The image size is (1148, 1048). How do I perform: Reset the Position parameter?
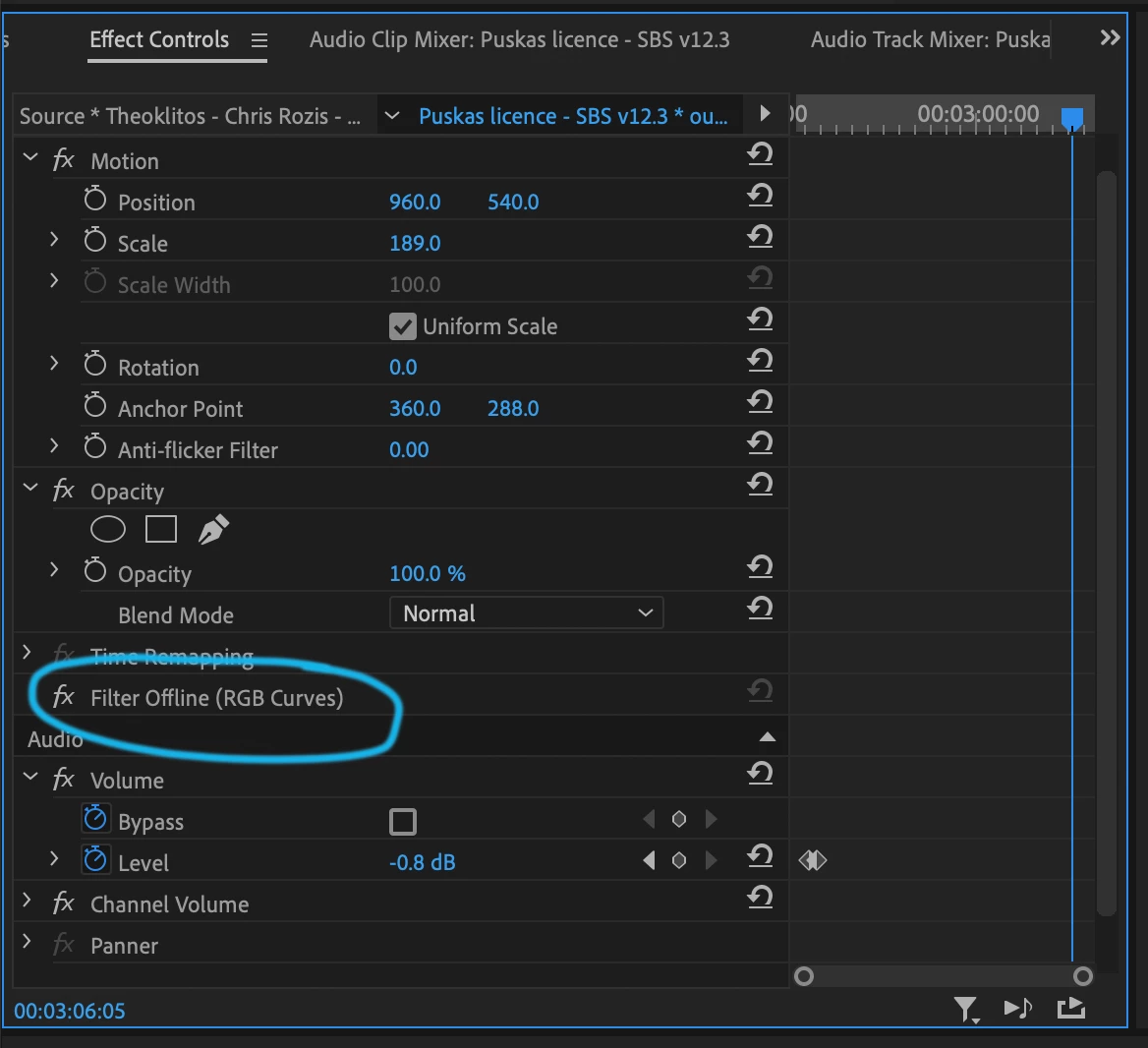(760, 195)
